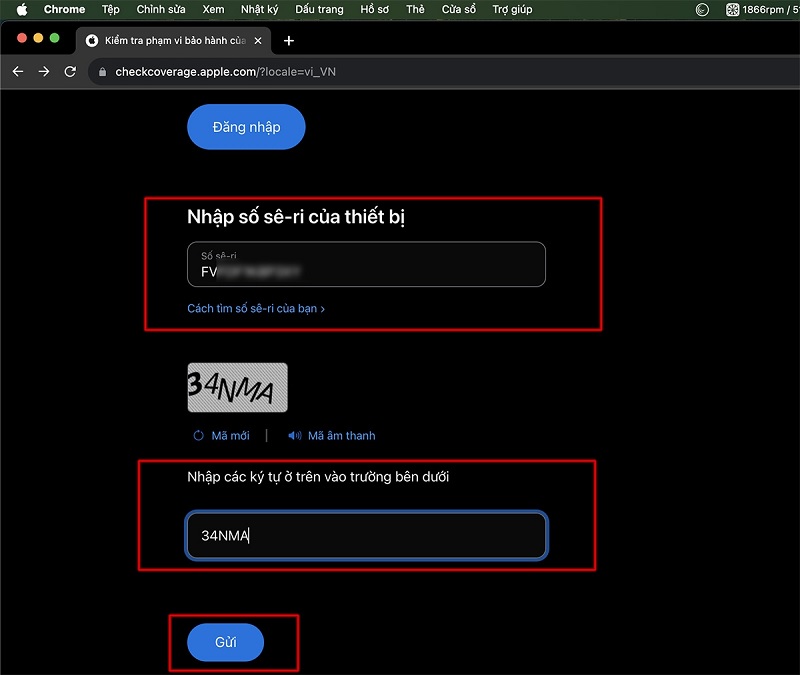Click the lock icon in the address bar
Screen dimensions: 800x675
pos(102,72)
